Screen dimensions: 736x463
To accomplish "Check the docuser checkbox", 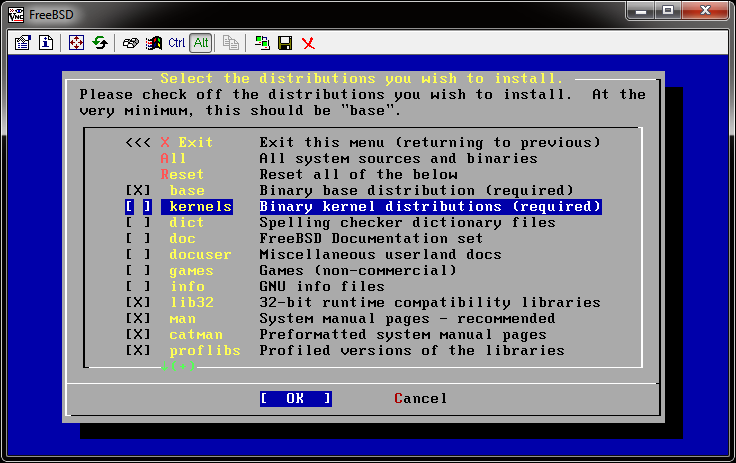I will [138, 254].
